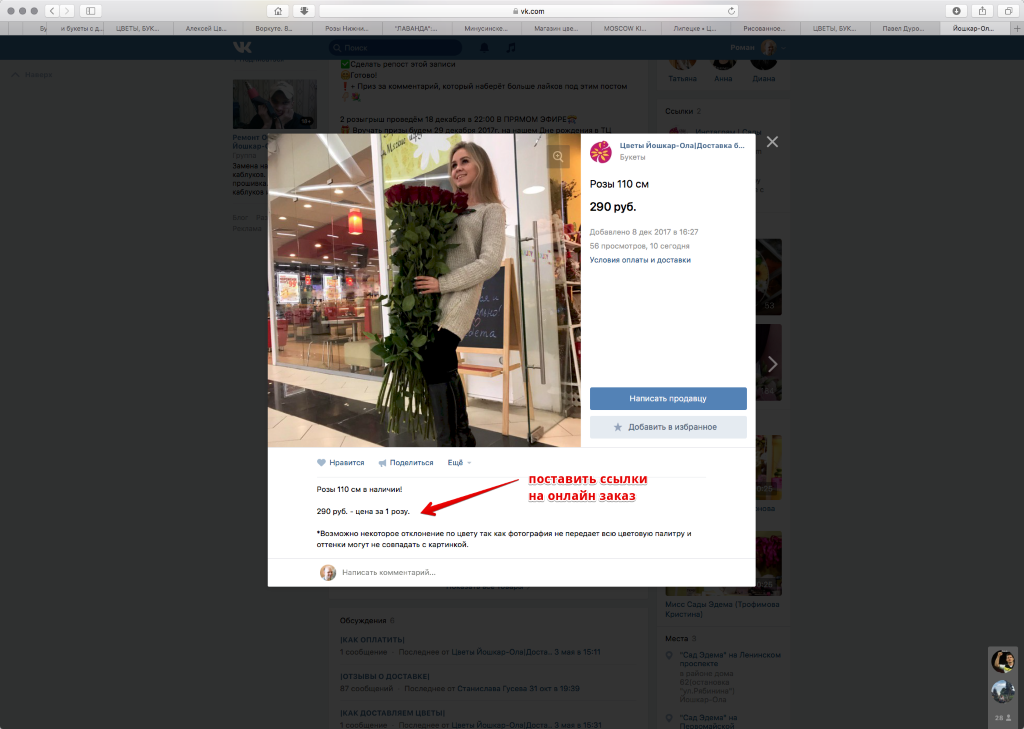Show all tabs overview in Safari

pyautogui.click(x=1008, y=10)
